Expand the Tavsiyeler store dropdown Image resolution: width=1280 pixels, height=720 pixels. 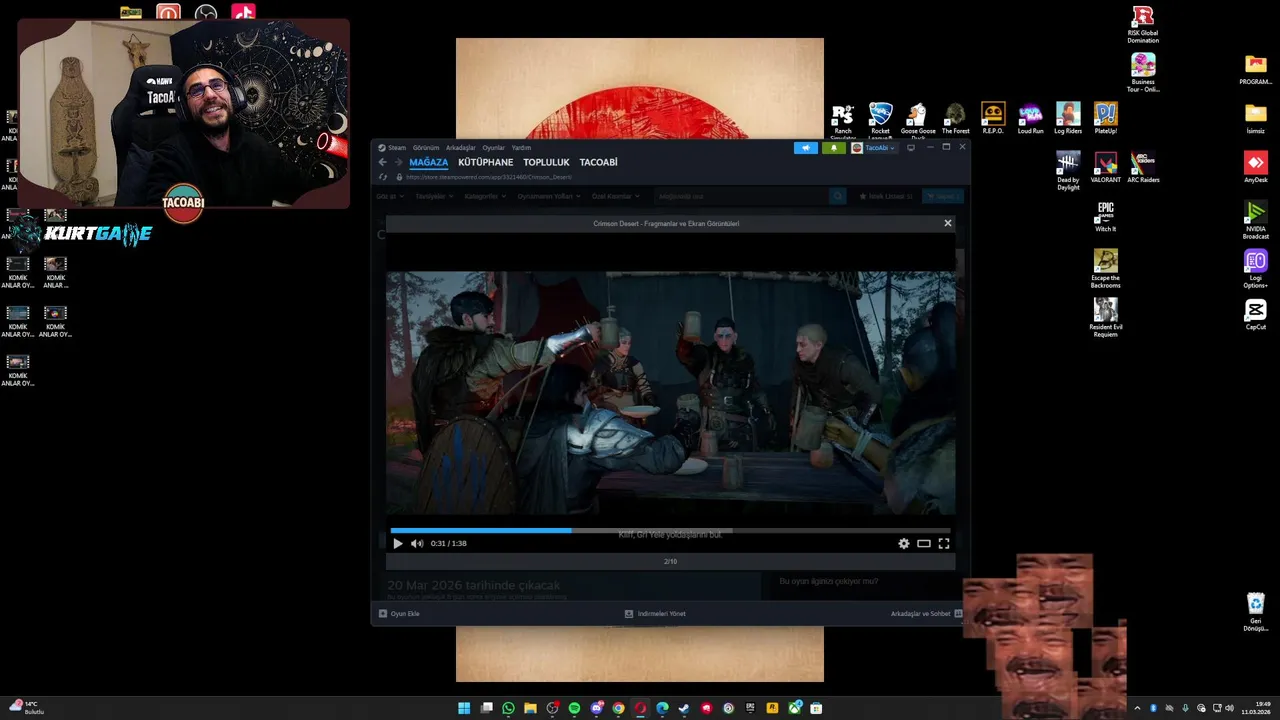click(435, 196)
